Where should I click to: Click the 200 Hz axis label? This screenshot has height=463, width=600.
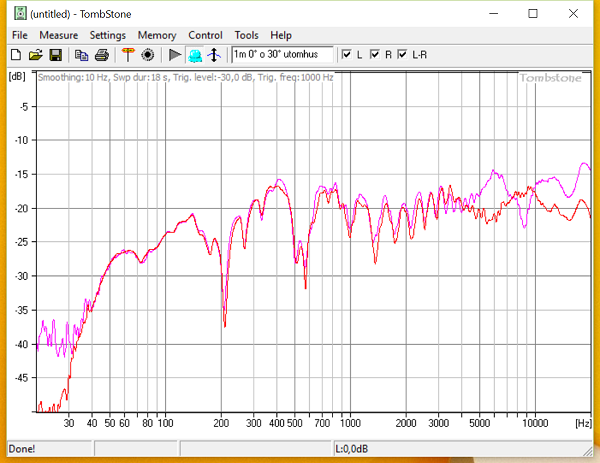pyautogui.click(x=221, y=423)
